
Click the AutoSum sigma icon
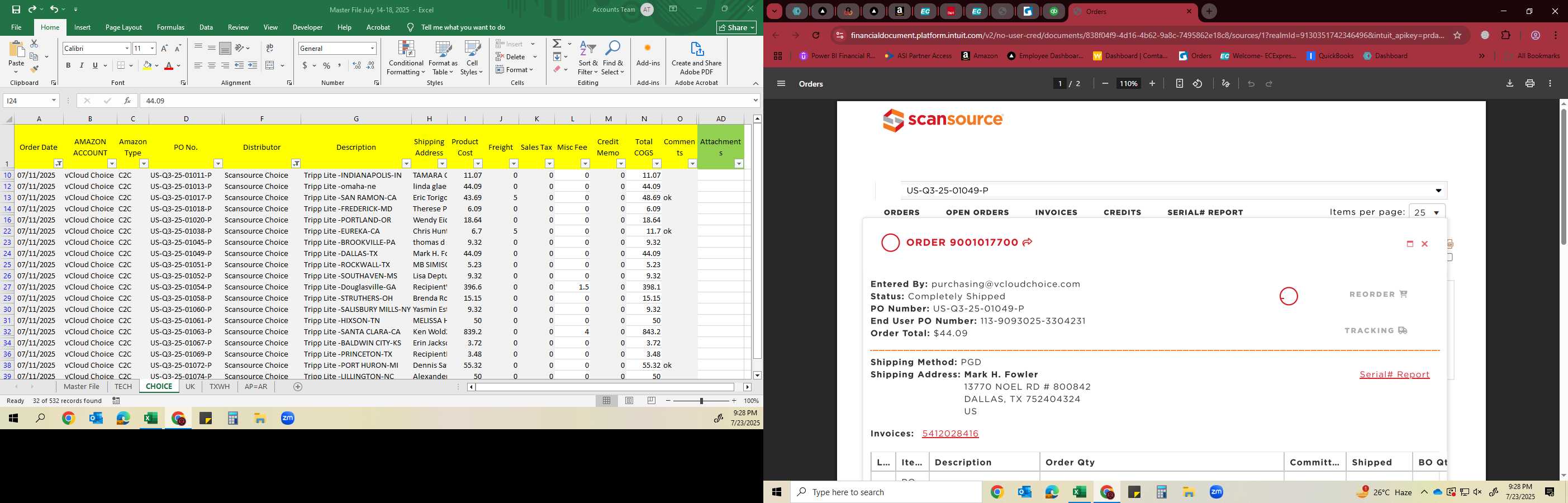pyautogui.click(x=557, y=44)
